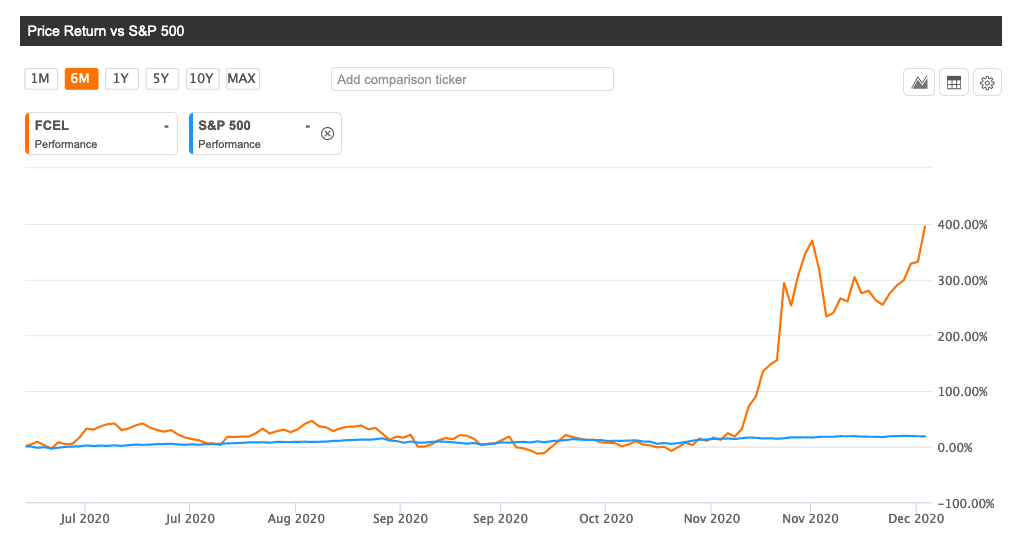Click the Price Return vs S&P 500 header
Screen dimensions: 1016x545
106,31
